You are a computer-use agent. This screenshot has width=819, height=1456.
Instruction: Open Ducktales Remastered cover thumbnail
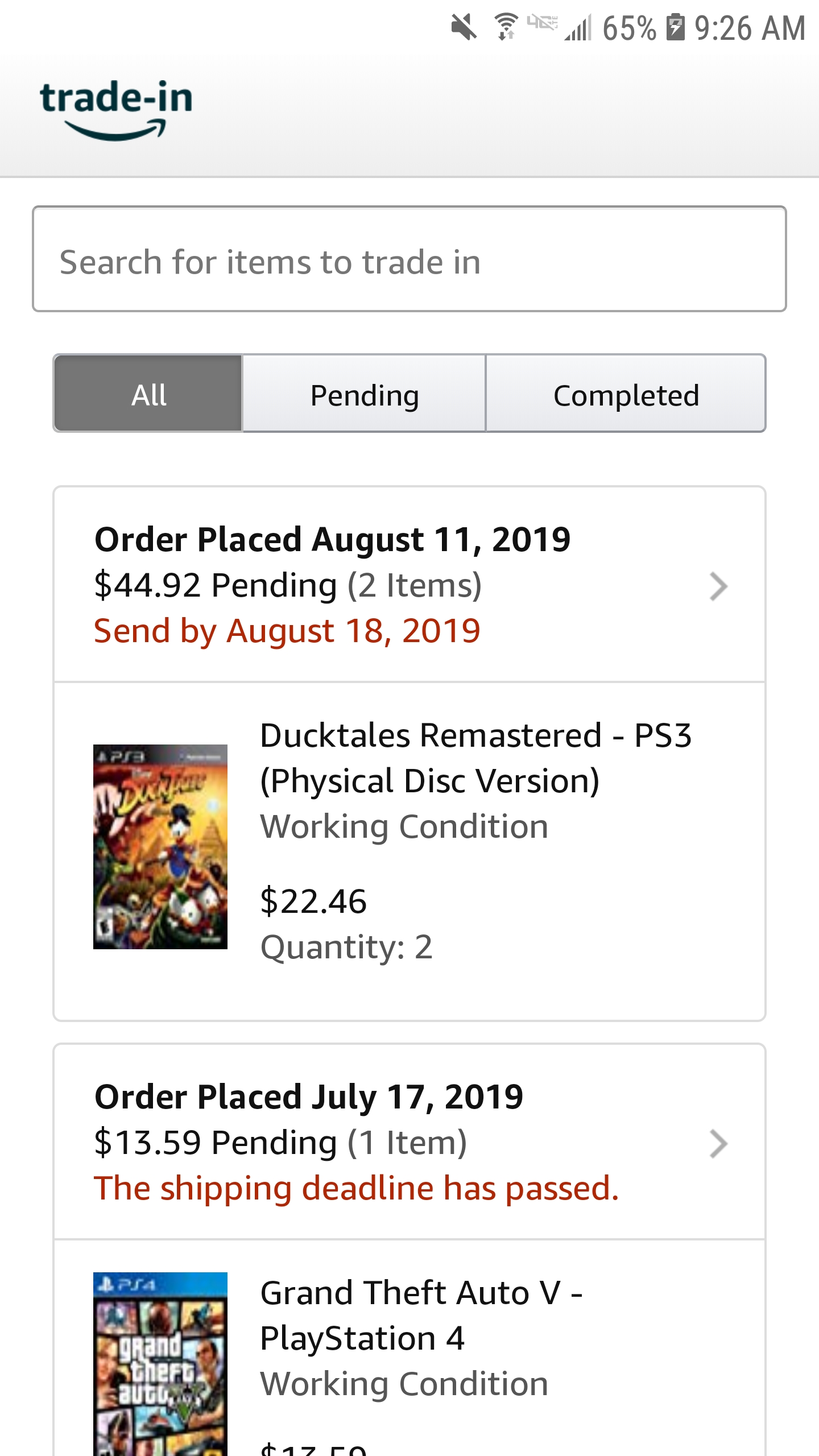[x=160, y=846]
